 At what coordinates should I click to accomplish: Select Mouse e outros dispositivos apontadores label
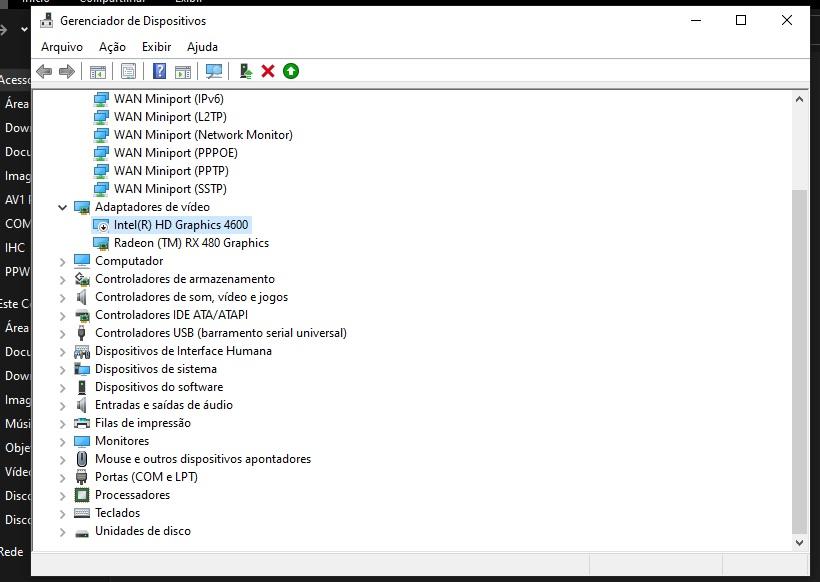pyautogui.click(x=203, y=459)
